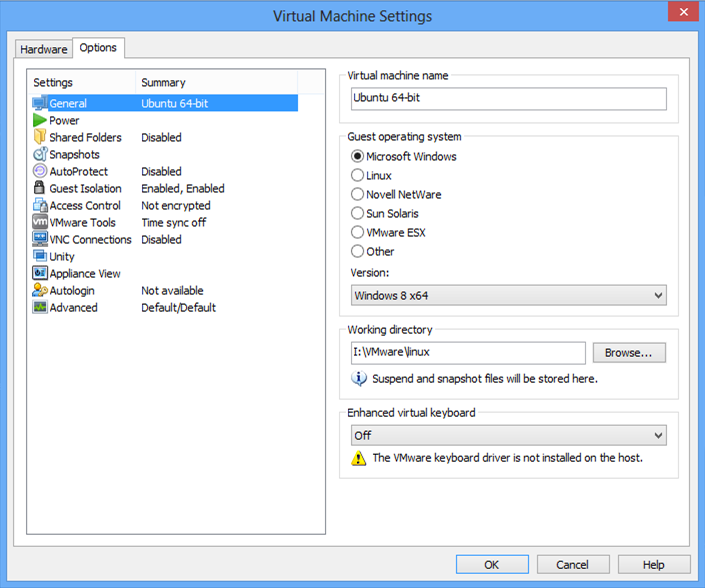Image resolution: width=705 pixels, height=588 pixels.
Task: Select the Access Control row label
Action: (x=85, y=205)
